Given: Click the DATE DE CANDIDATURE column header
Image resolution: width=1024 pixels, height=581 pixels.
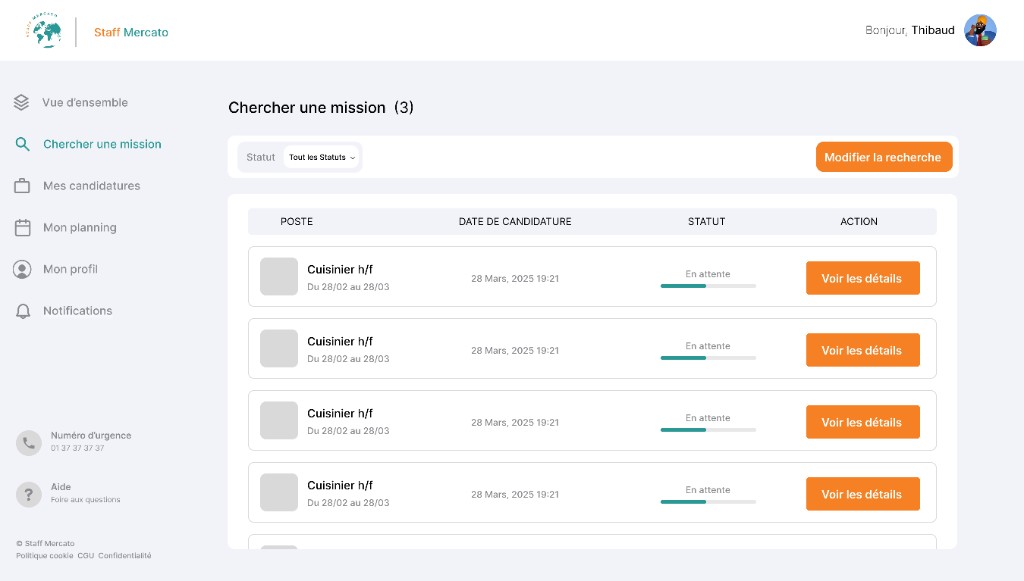Looking at the screenshot, I should coord(515,221).
